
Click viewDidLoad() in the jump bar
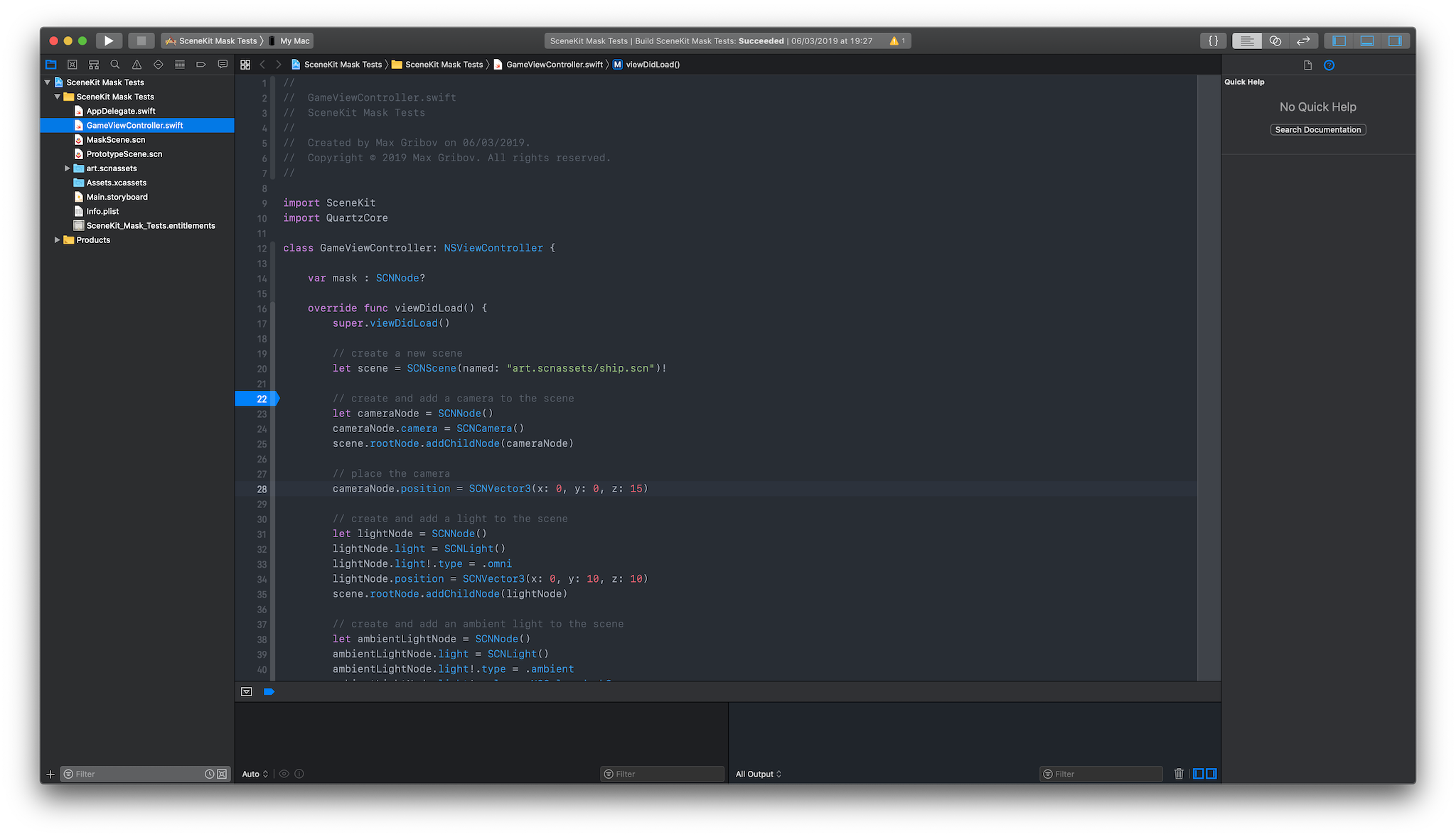coord(653,65)
